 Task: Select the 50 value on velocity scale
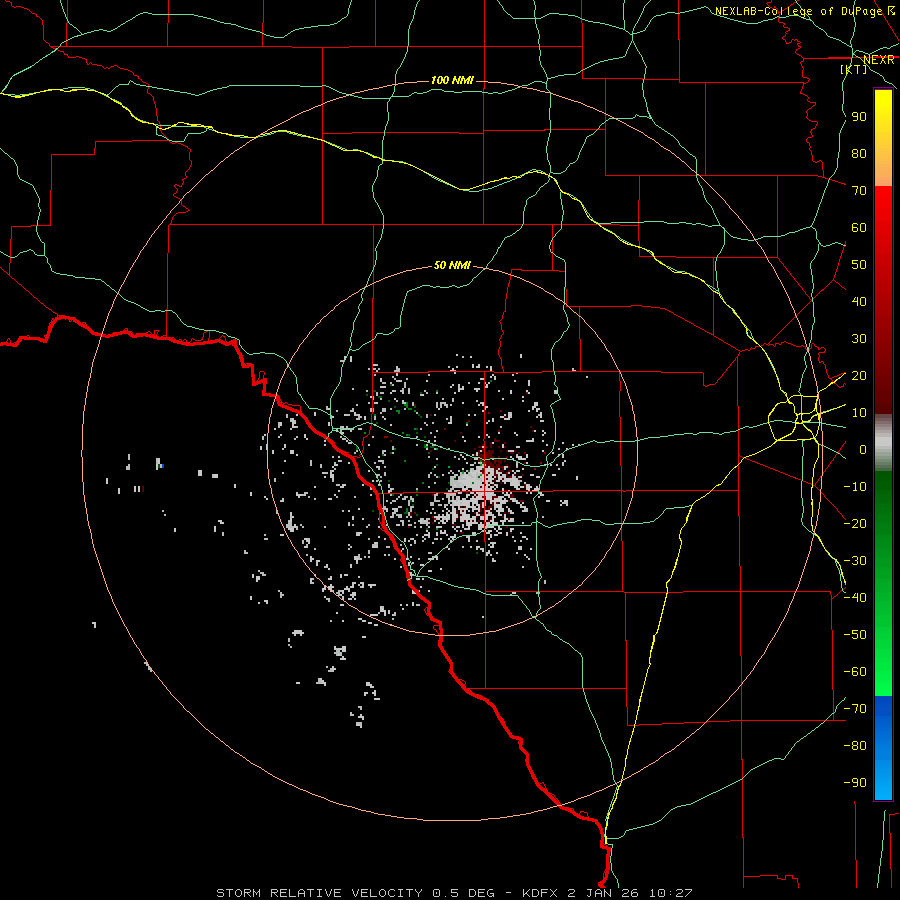[859, 265]
